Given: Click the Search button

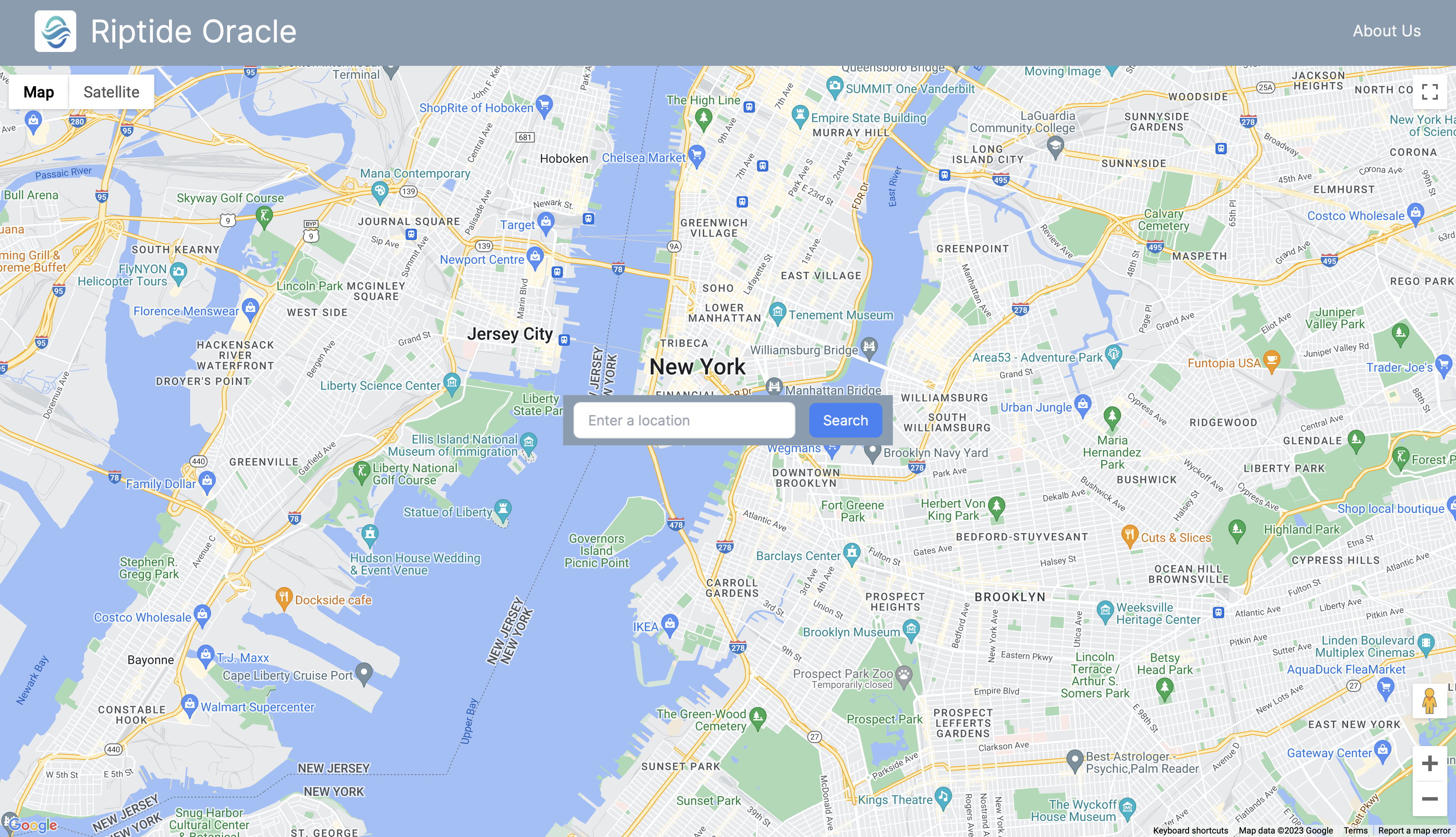Looking at the screenshot, I should click(845, 420).
